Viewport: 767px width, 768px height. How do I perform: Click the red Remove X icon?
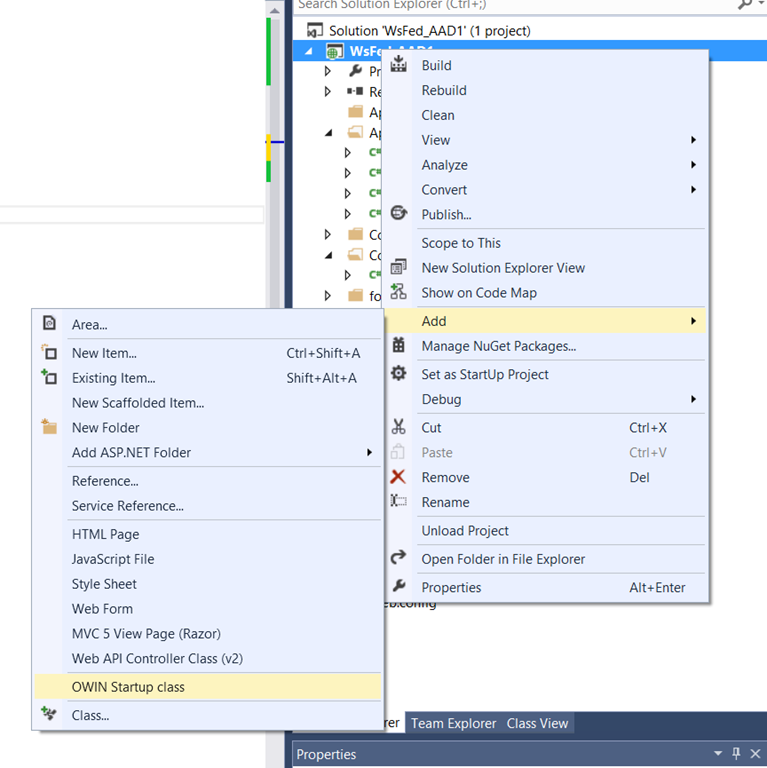(x=398, y=477)
